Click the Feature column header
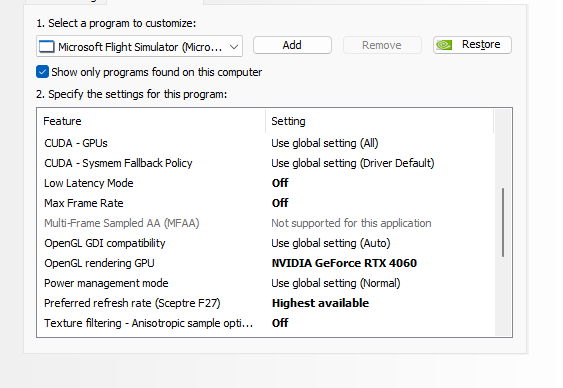Viewport: 563px width, 388px height. [62, 121]
